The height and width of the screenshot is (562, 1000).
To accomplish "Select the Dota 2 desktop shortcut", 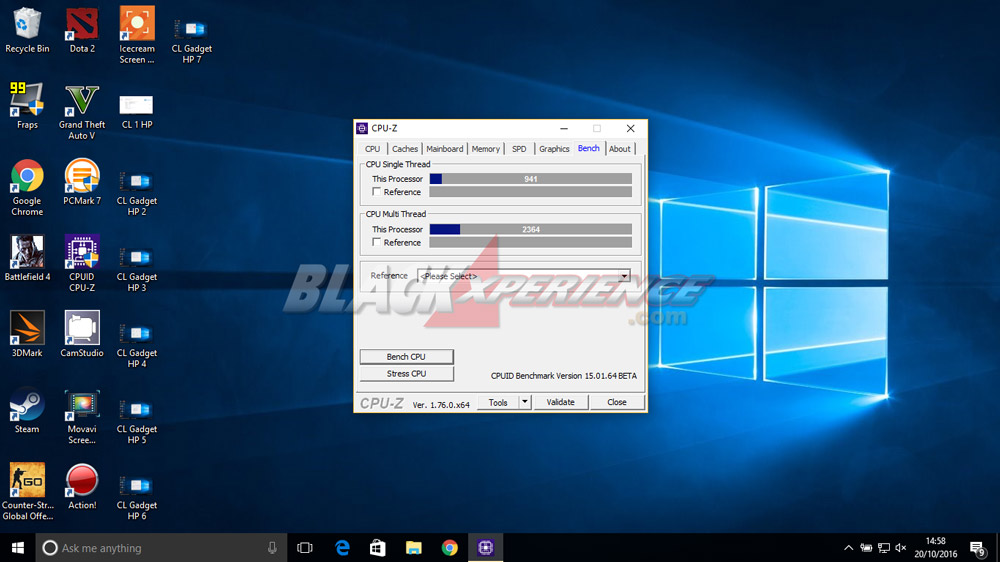I will tap(82, 30).
